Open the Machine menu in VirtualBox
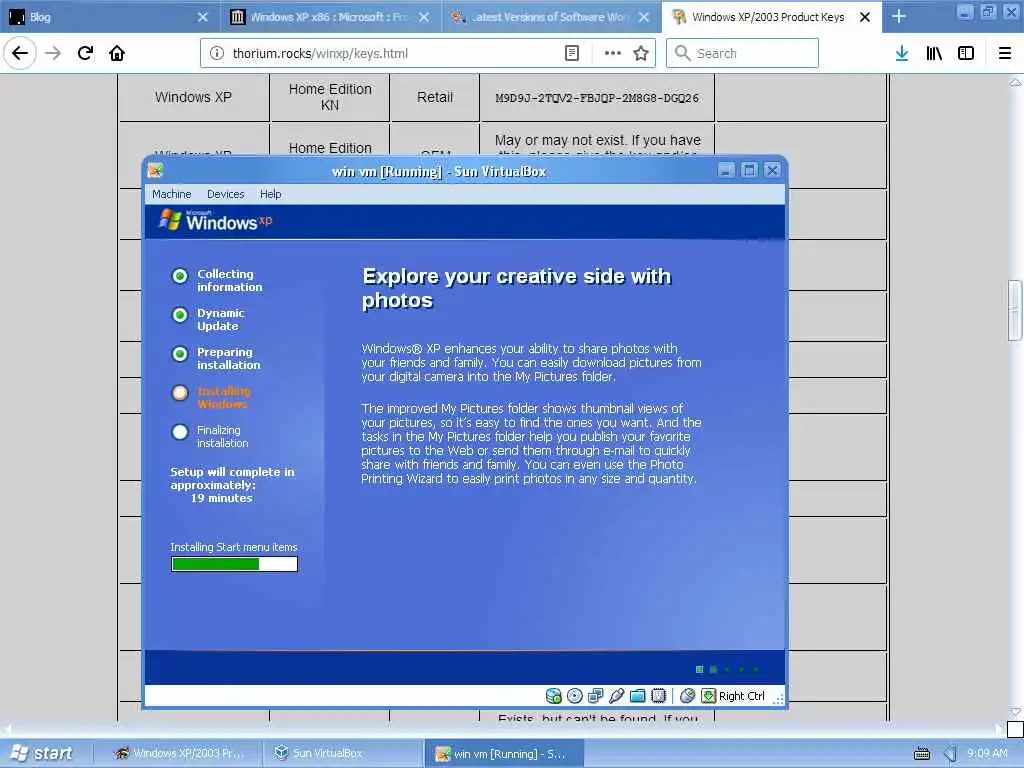The height and width of the screenshot is (768, 1024). (172, 194)
